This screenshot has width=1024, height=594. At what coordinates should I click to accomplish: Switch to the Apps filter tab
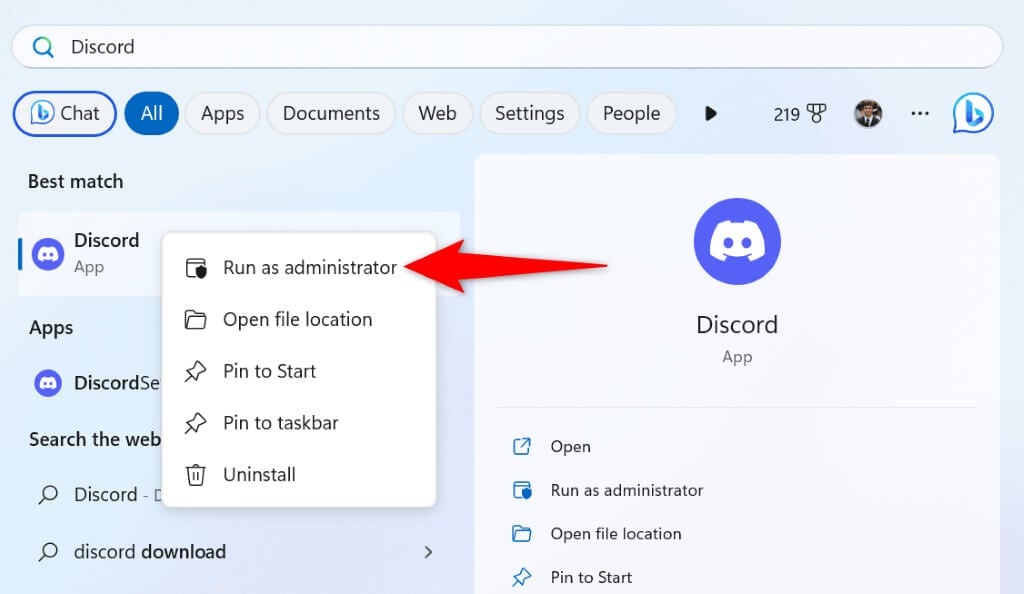[x=223, y=114]
